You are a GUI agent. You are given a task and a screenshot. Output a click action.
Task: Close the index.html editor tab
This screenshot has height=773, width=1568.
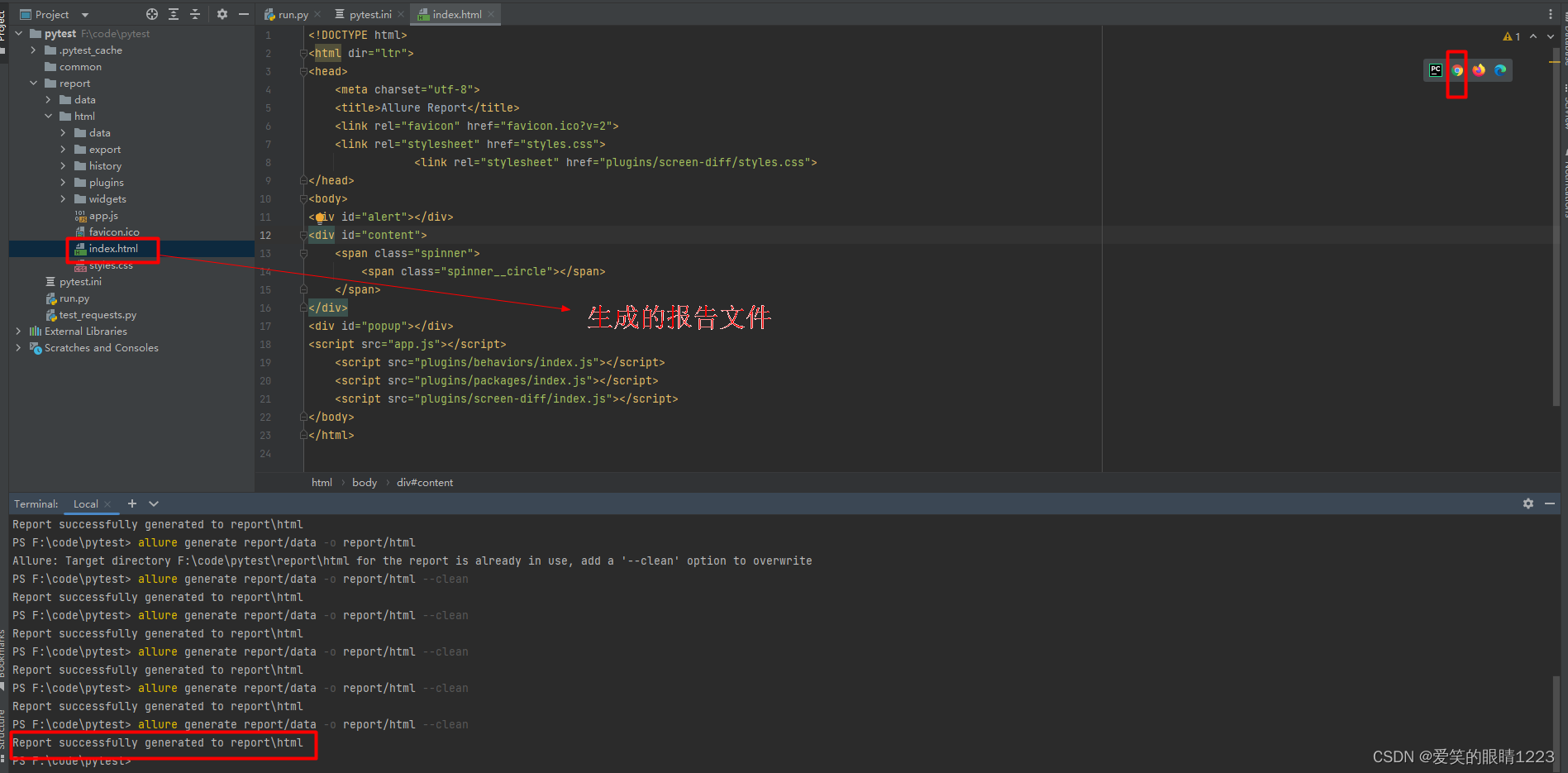[491, 14]
